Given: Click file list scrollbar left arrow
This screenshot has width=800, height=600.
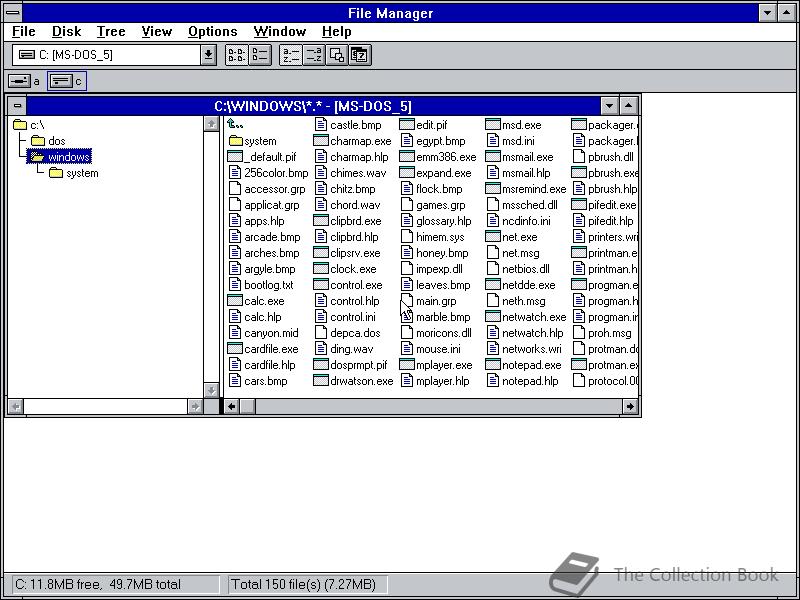Looking at the screenshot, I should click(x=232, y=406).
